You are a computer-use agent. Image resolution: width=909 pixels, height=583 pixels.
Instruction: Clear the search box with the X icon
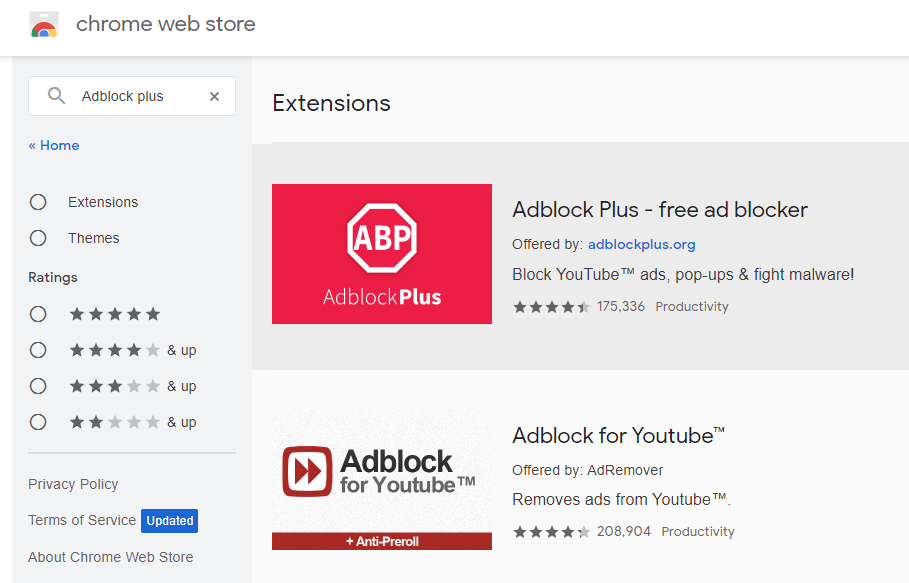214,96
